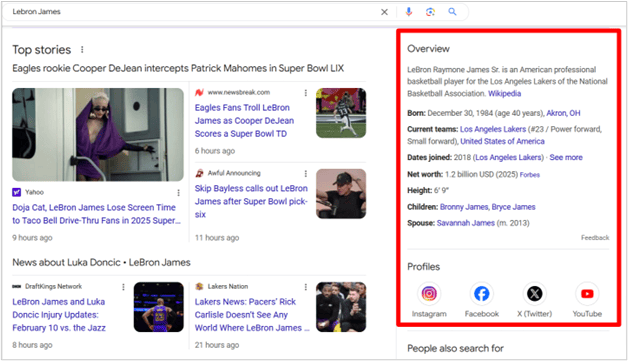Click the Bryce James link

(x=513, y=207)
